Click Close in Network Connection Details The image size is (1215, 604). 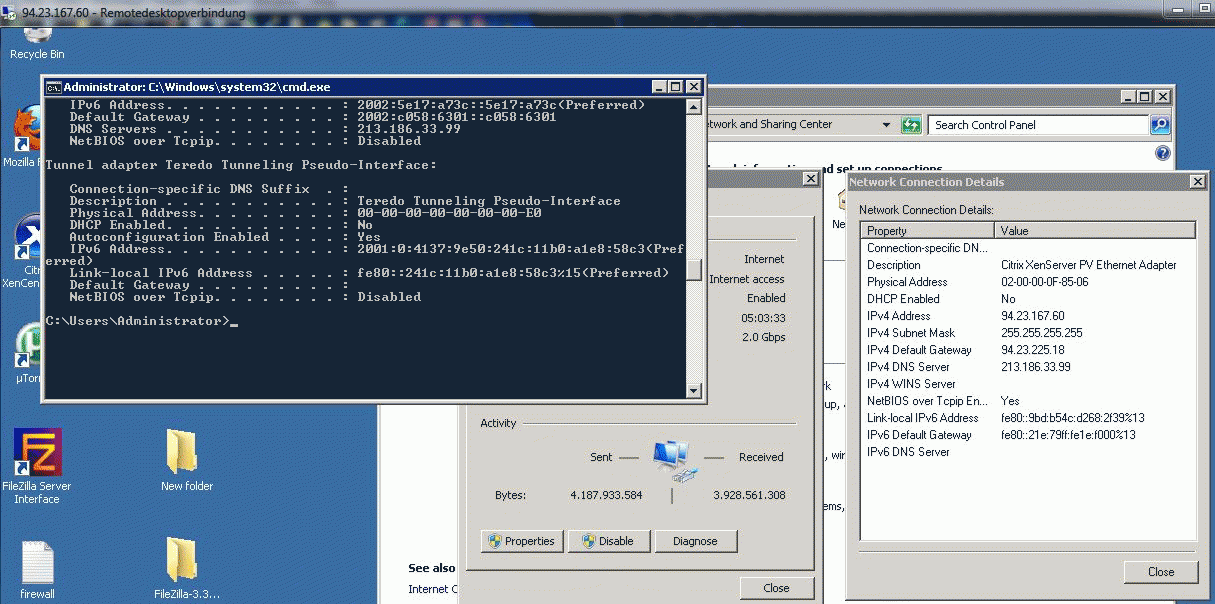tap(1161, 572)
